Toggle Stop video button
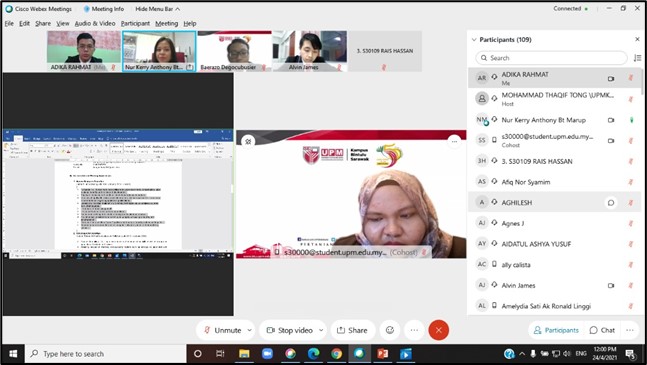This screenshot has height=365, width=647. 290,330
